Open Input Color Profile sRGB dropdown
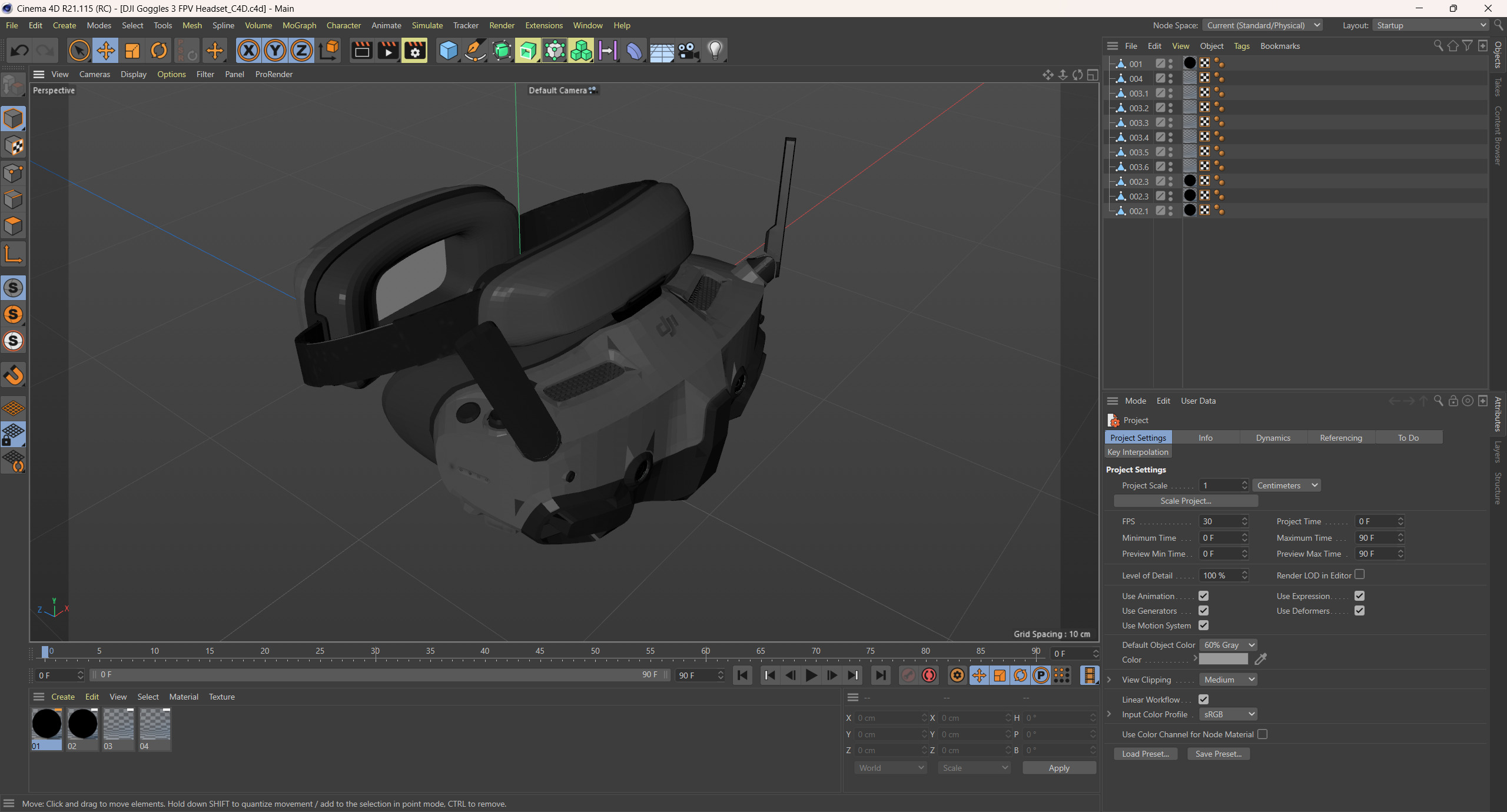Screen dimensions: 1507x812 [x=1229, y=714]
